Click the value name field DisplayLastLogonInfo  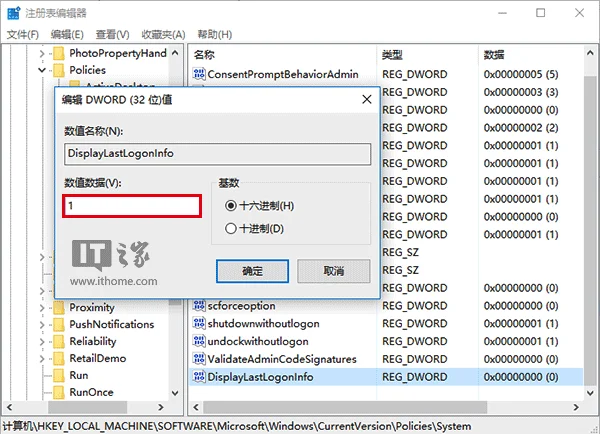pos(217,154)
